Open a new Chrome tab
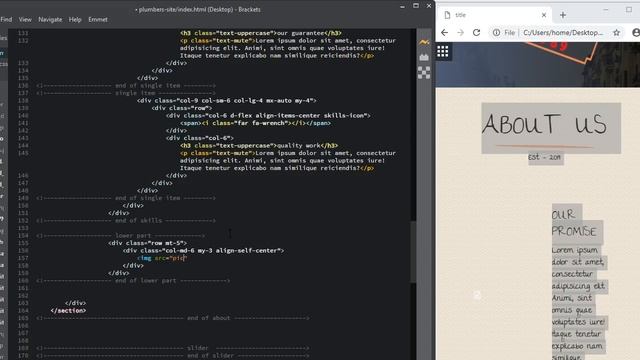 563,15
